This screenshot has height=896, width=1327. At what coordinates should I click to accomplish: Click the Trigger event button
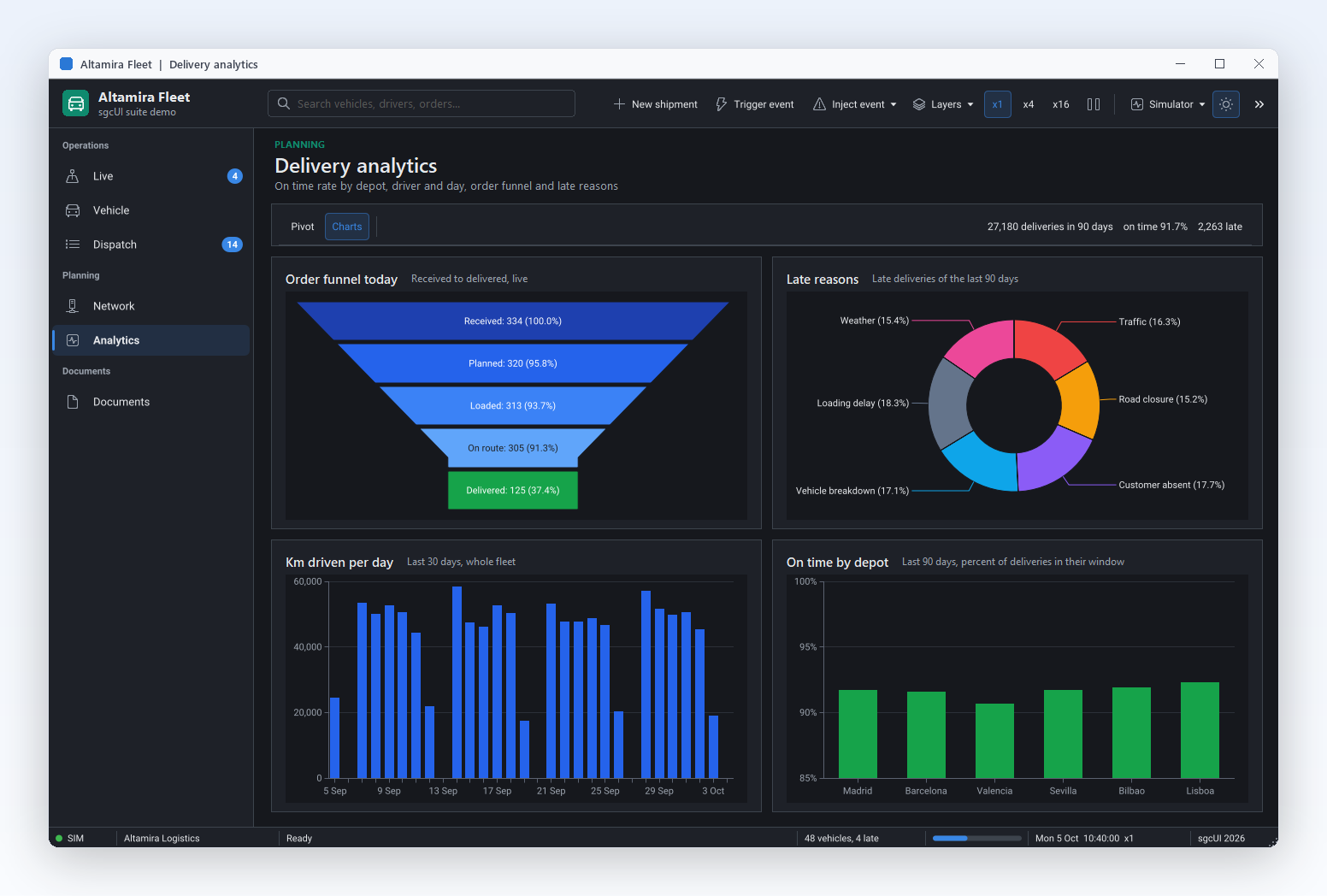755,104
